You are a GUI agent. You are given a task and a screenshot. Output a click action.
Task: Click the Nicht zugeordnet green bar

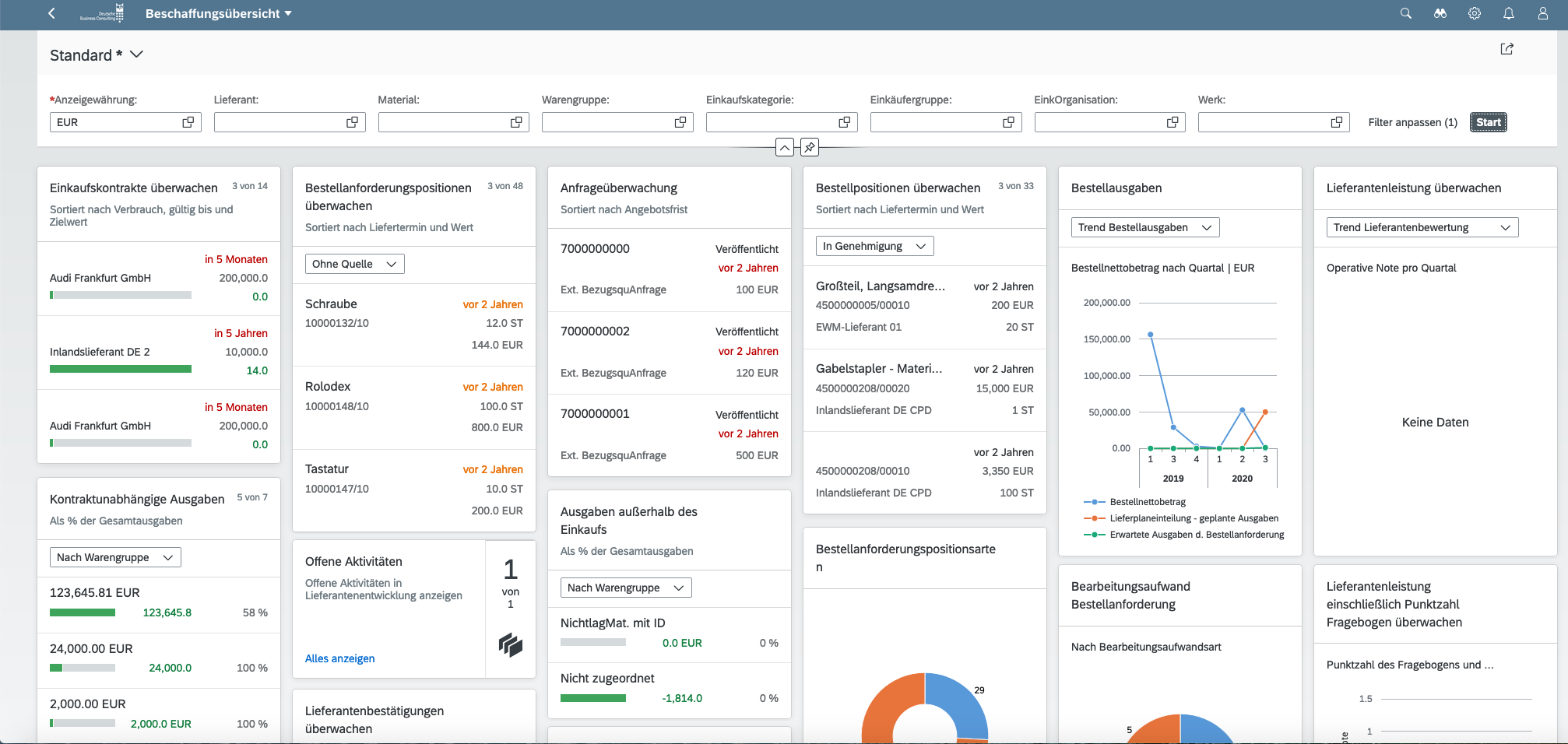tap(593, 698)
